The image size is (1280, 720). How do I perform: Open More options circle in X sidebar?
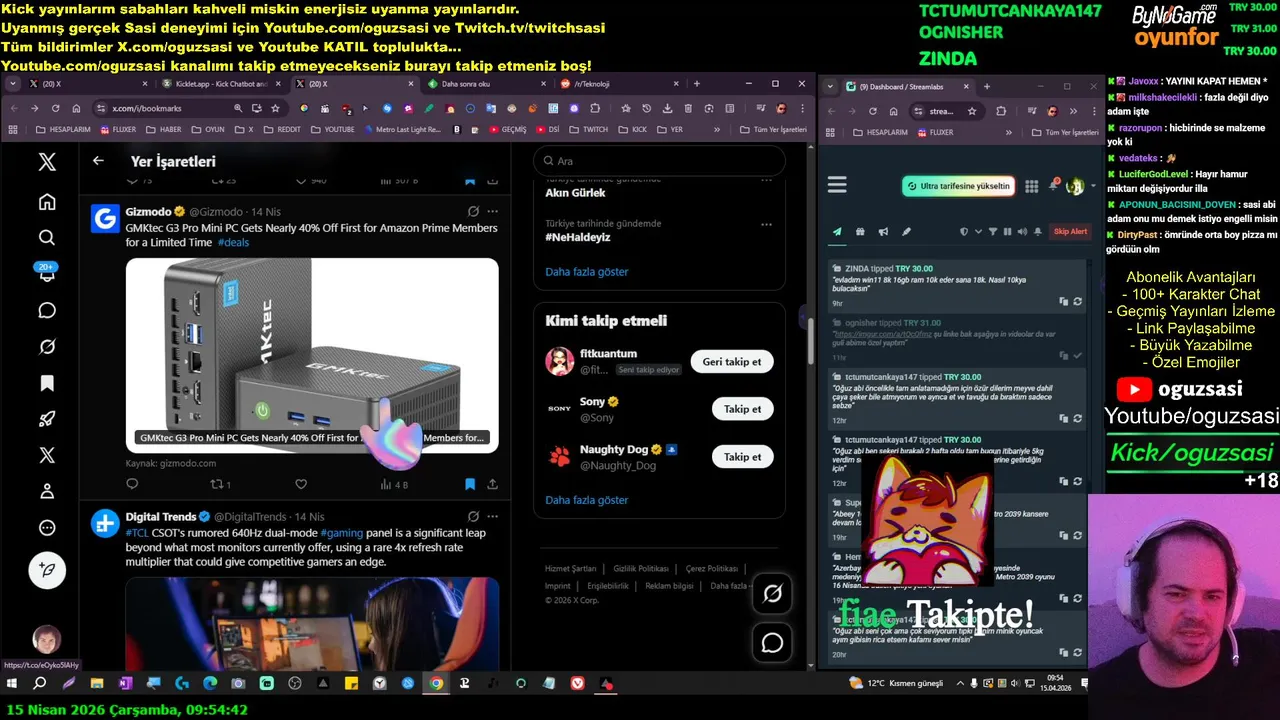click(47, 528)
